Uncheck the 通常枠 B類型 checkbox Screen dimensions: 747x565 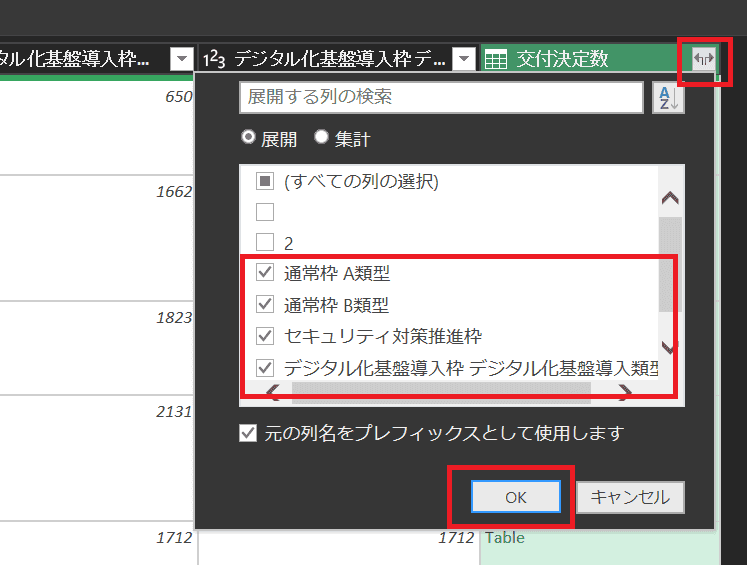(265, 305)
